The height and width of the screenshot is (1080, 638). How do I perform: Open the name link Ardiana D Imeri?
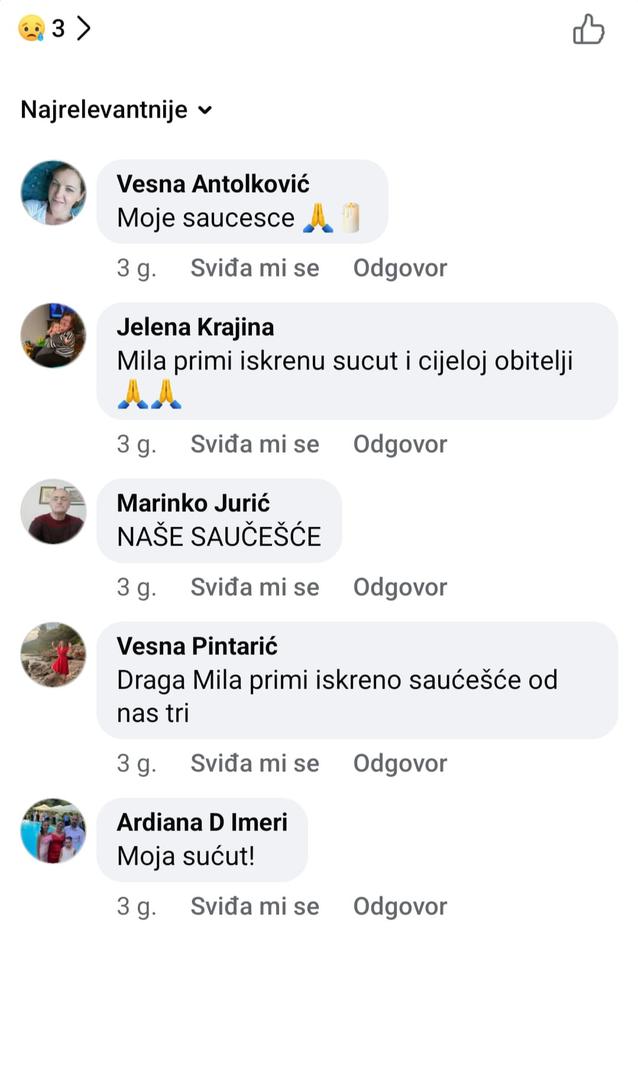[202, 822]
